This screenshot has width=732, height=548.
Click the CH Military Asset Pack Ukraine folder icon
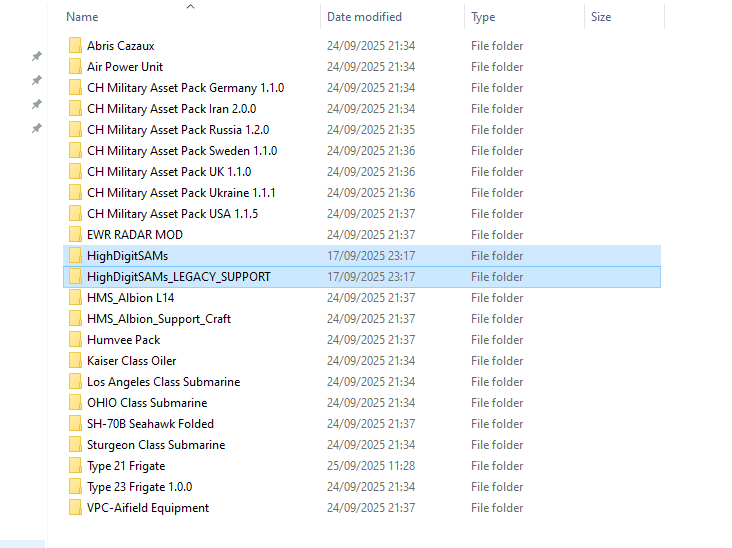[75, 193]
